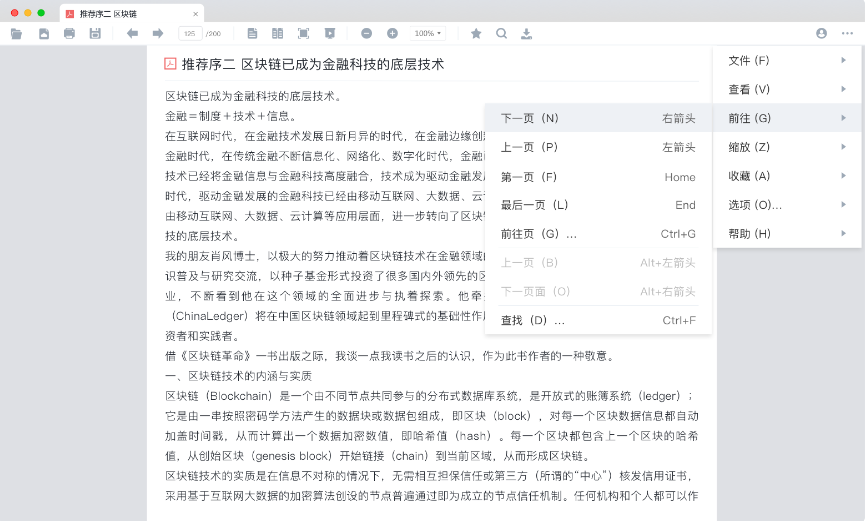Screen dimensions: 865x521
Task: Choose 下一页 (N) from submenu
Action: click(598, 118)
